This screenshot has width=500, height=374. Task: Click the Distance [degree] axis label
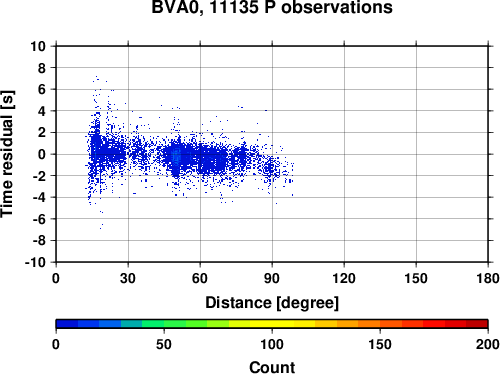[x=272, y=303]
